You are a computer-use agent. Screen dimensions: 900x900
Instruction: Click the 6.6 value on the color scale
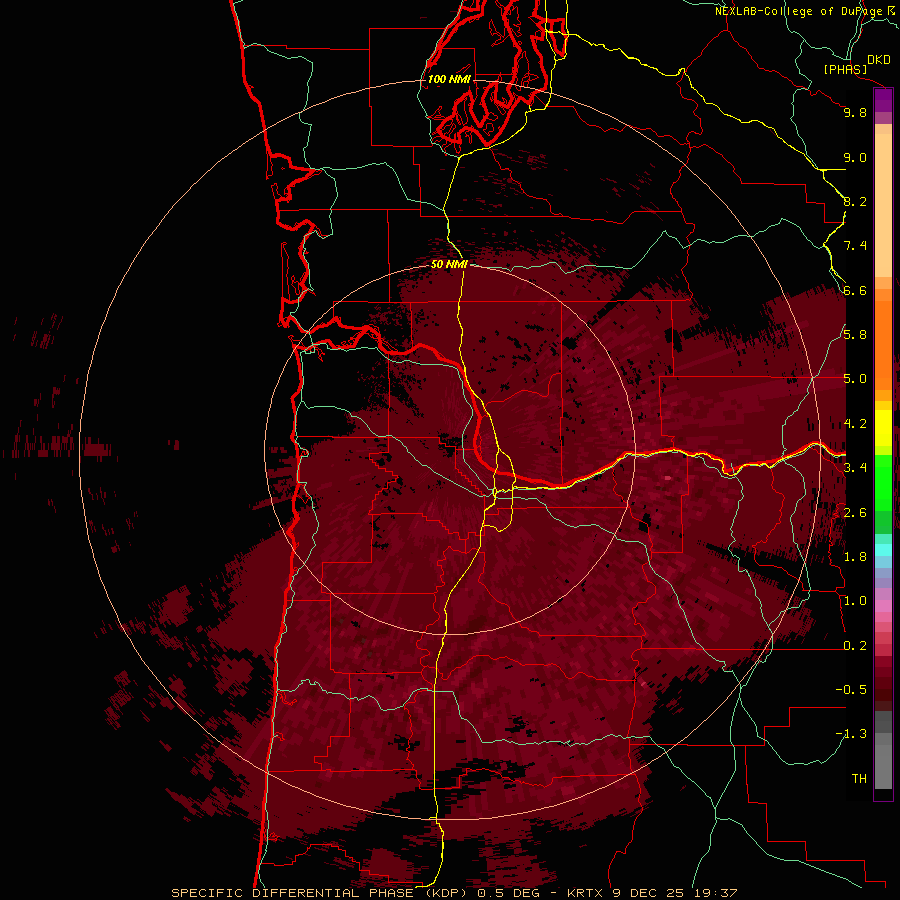(855, 290)
